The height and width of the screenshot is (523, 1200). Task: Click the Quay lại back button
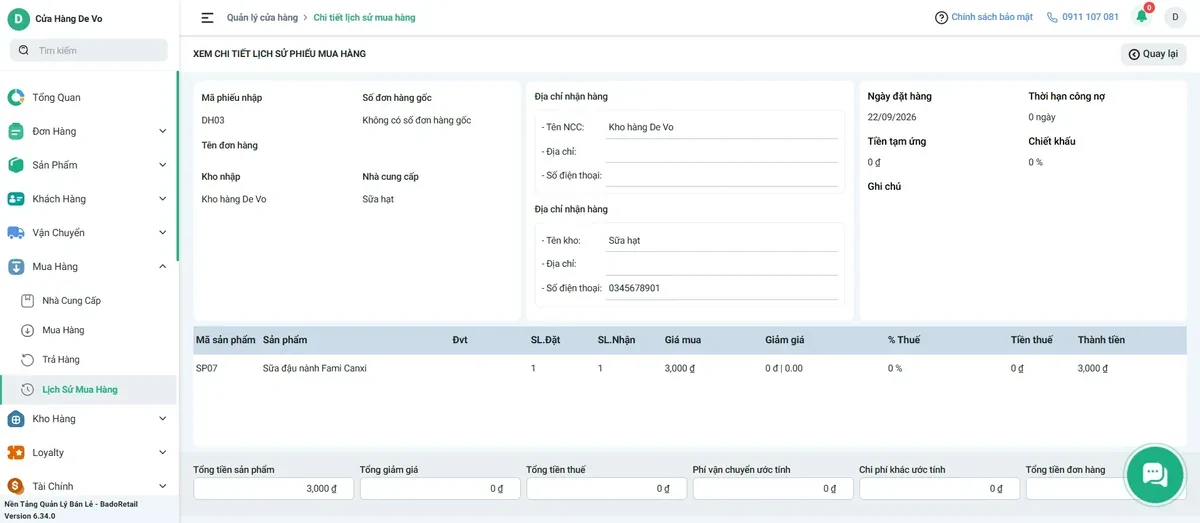pyautogui.click(x=1153, y=54)
